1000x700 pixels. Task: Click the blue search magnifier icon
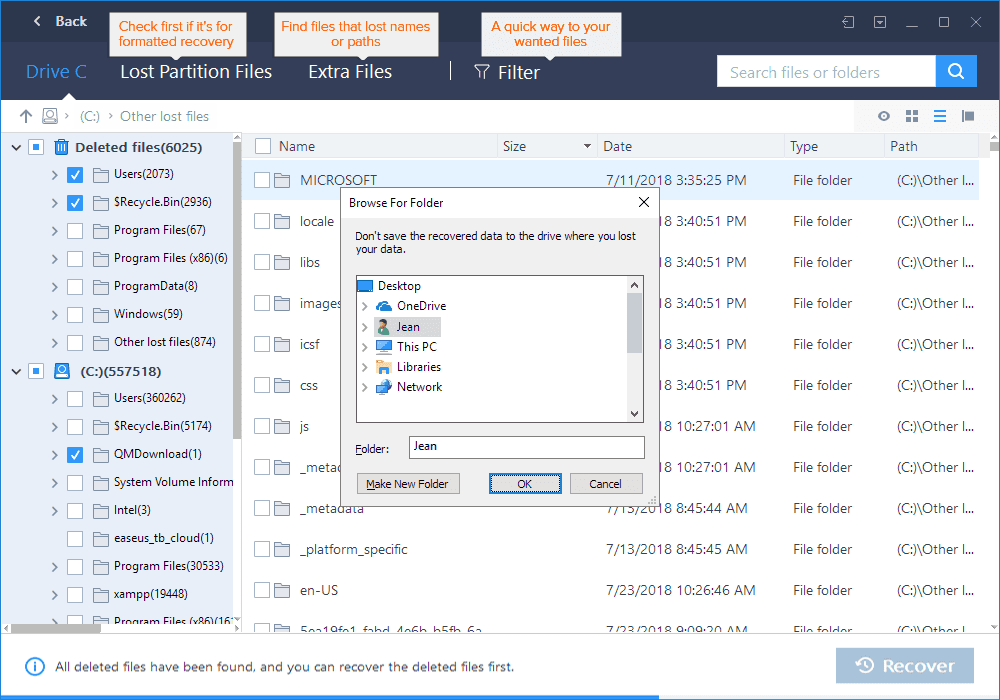pos(956,71)
